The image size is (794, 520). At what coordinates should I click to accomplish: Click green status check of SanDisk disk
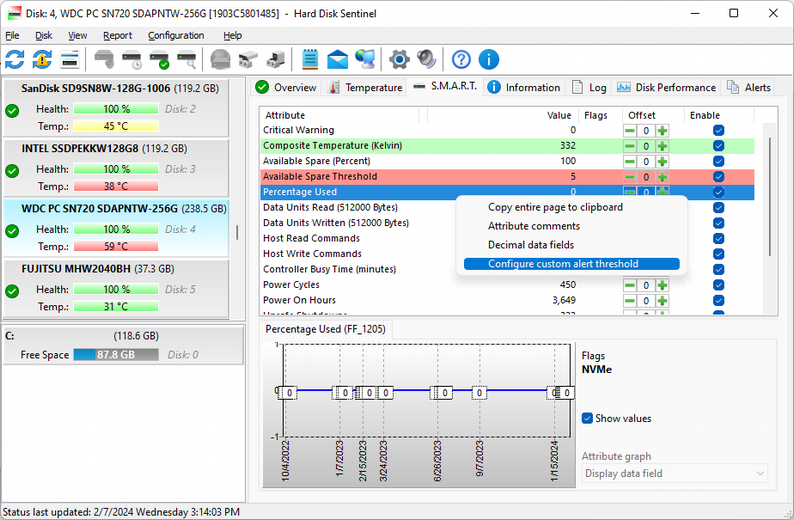12,110
